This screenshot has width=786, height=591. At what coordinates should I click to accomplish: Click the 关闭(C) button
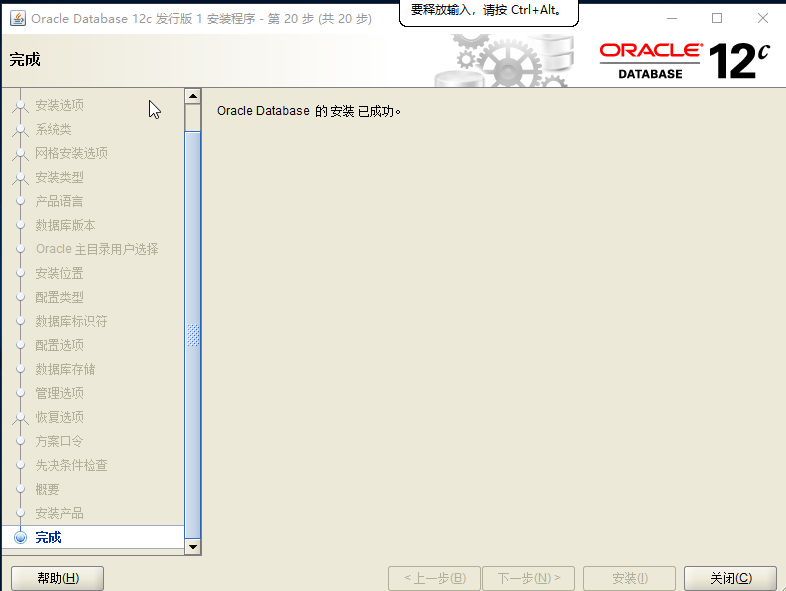point(730,578)
